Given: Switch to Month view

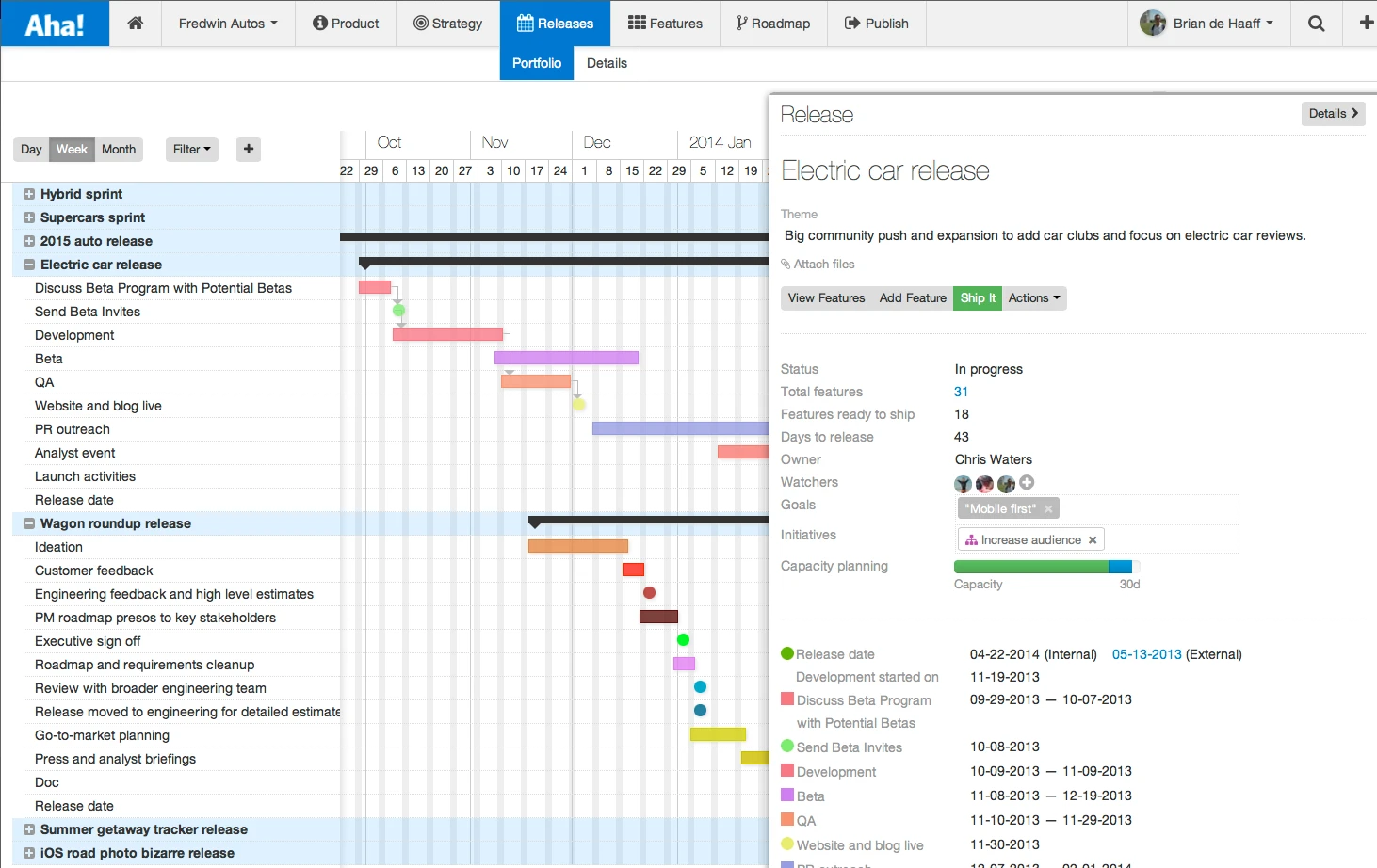Looking at the screenshot, I should [119, 149].
